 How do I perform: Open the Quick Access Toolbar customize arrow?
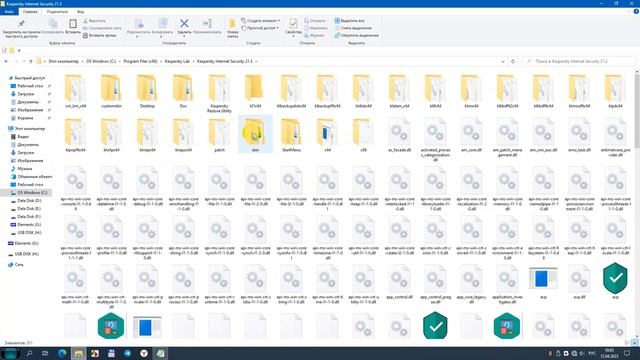coord(19,51)
